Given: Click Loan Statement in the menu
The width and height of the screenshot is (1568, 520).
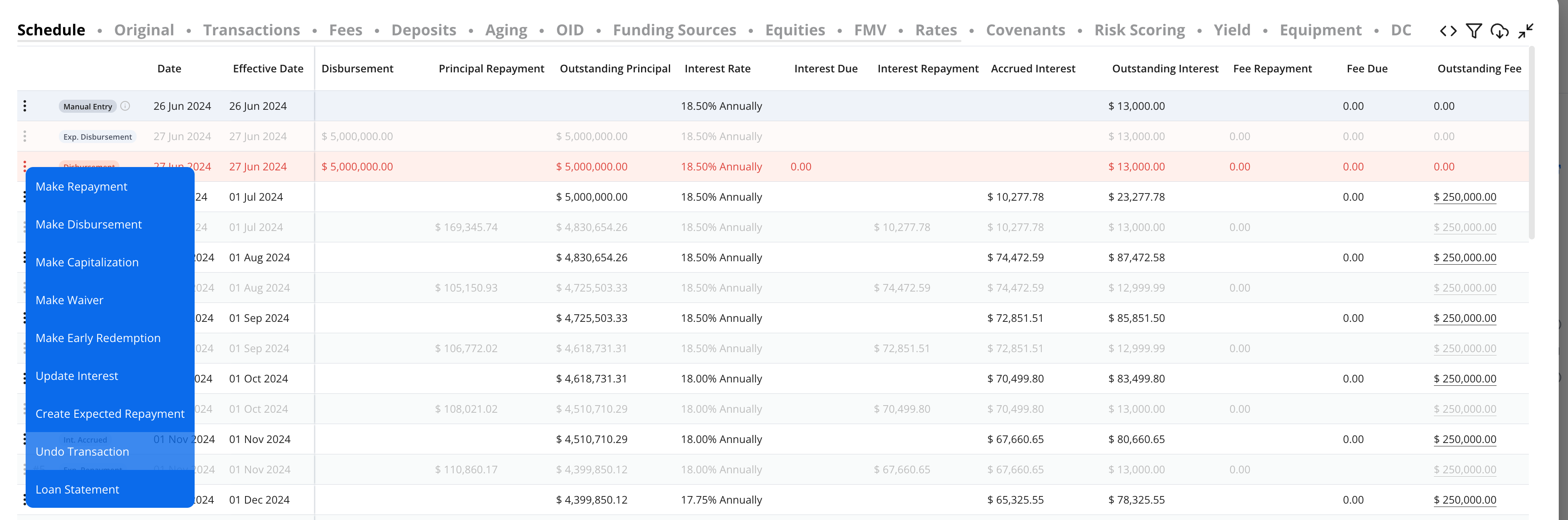Looking at the screenshot, I should point(77,490).
